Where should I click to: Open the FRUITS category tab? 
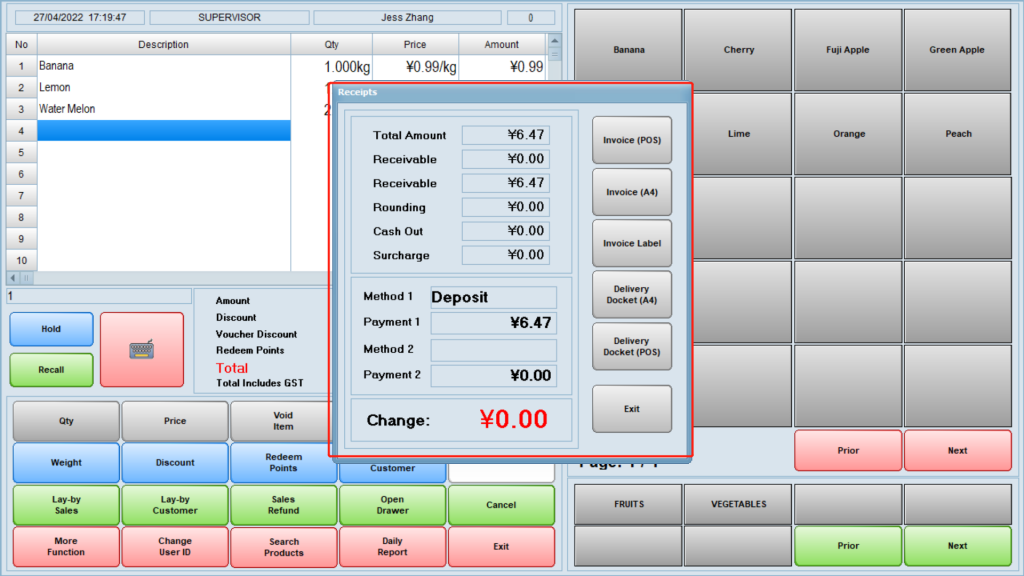pos(628,505)
